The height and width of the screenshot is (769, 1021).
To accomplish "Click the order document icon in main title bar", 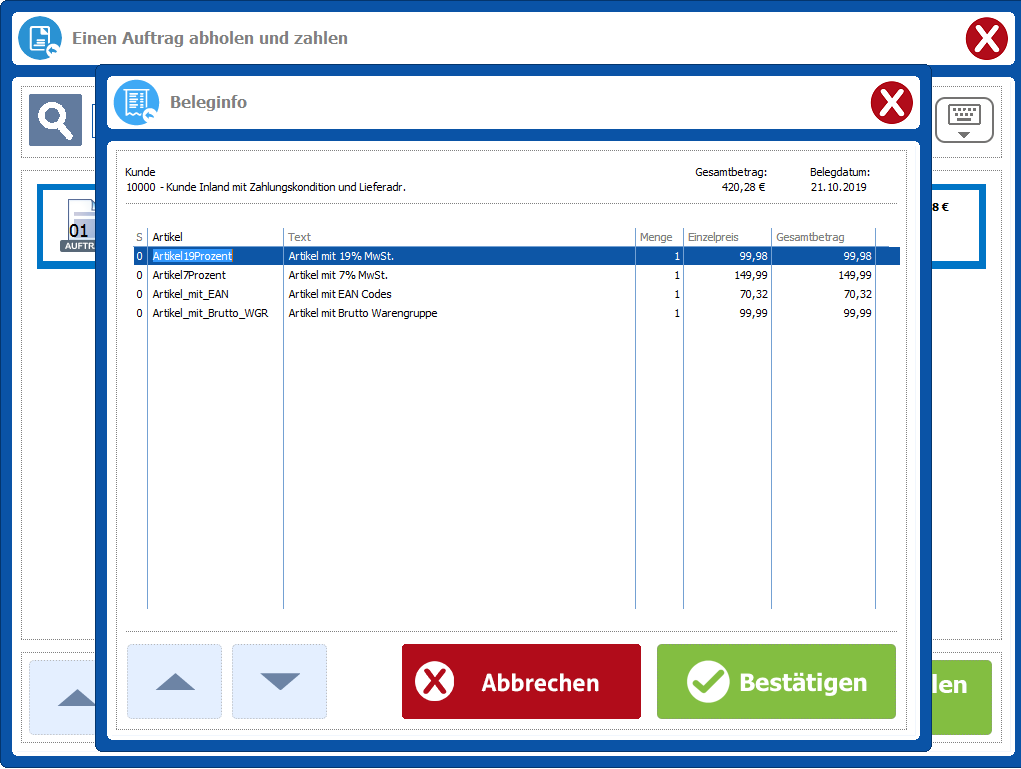I will click(40, 38).
